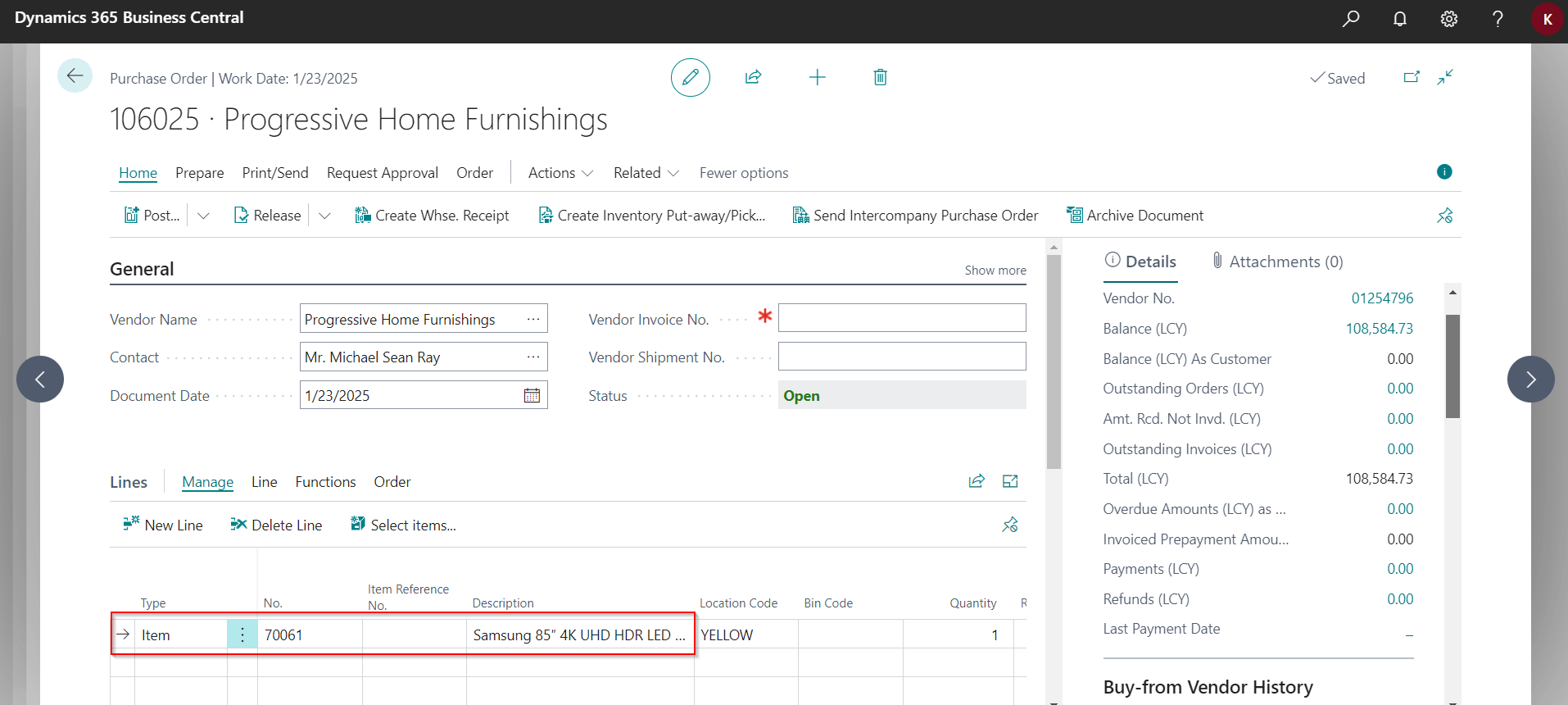Click the Location Code cell YELLOW
This screenshot has height=705, width=1568.
[x=746, y=634]
